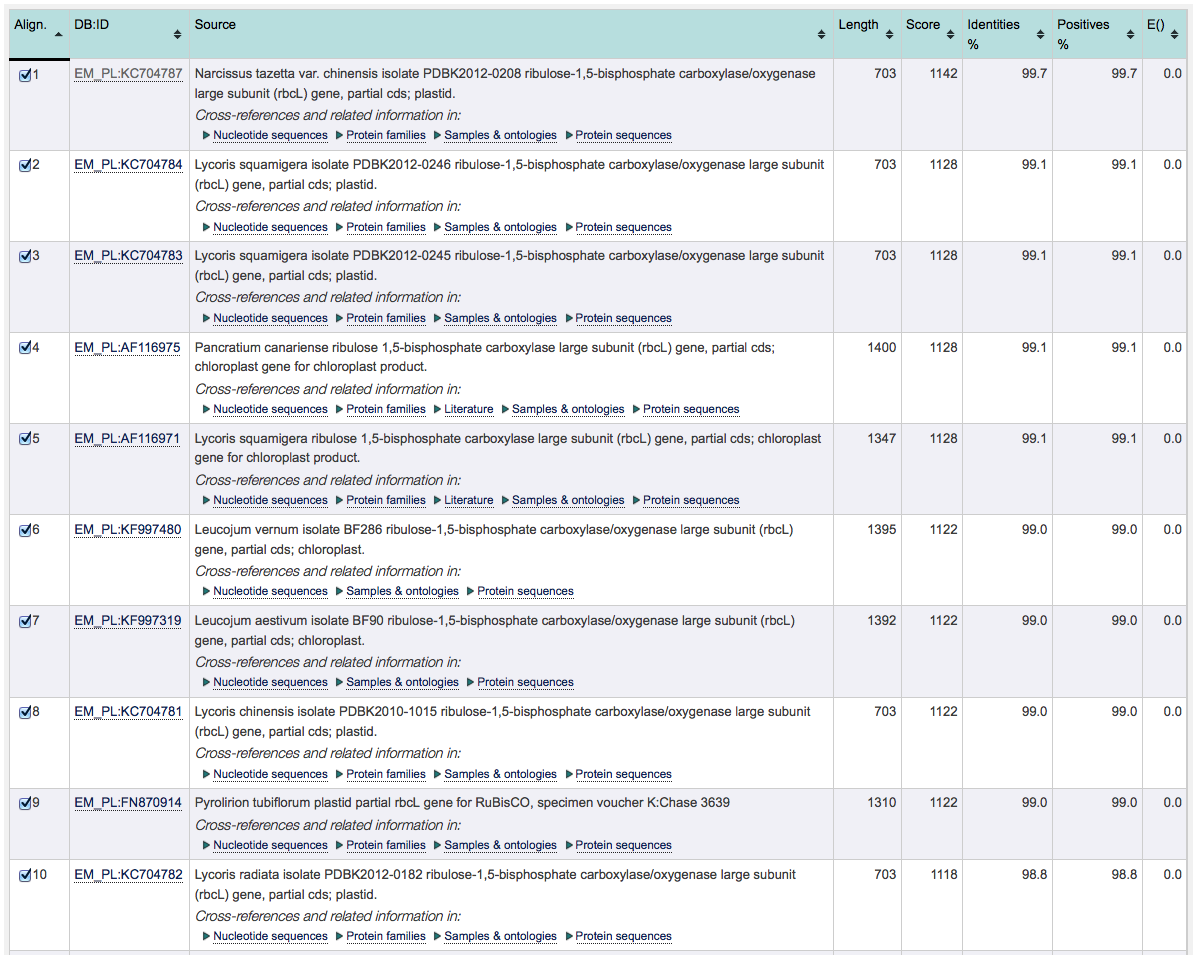Click Protein families link under KC704784
Image resolution: width=1197 pixels, height=955 pixels.
(x=385, y=227)
